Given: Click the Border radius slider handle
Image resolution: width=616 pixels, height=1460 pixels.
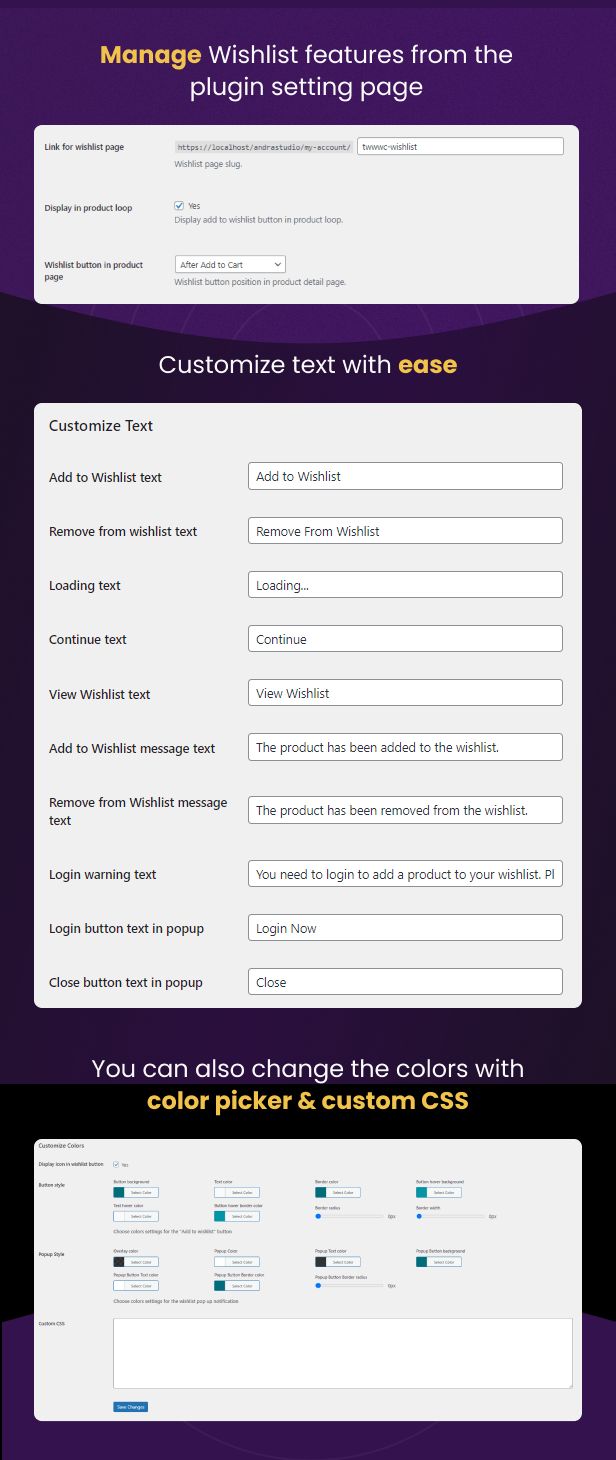Looking at the screenshot, I should (x=318, y=1216).
